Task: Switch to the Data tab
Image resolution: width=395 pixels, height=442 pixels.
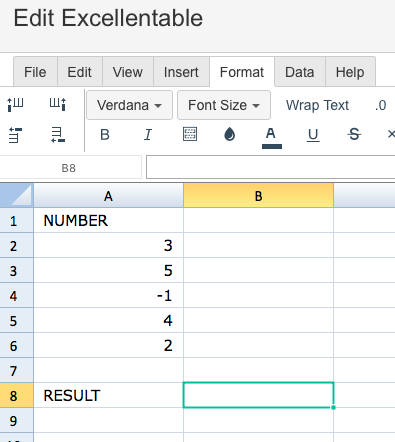Action: pyautogui.click(x=300, y=72)
